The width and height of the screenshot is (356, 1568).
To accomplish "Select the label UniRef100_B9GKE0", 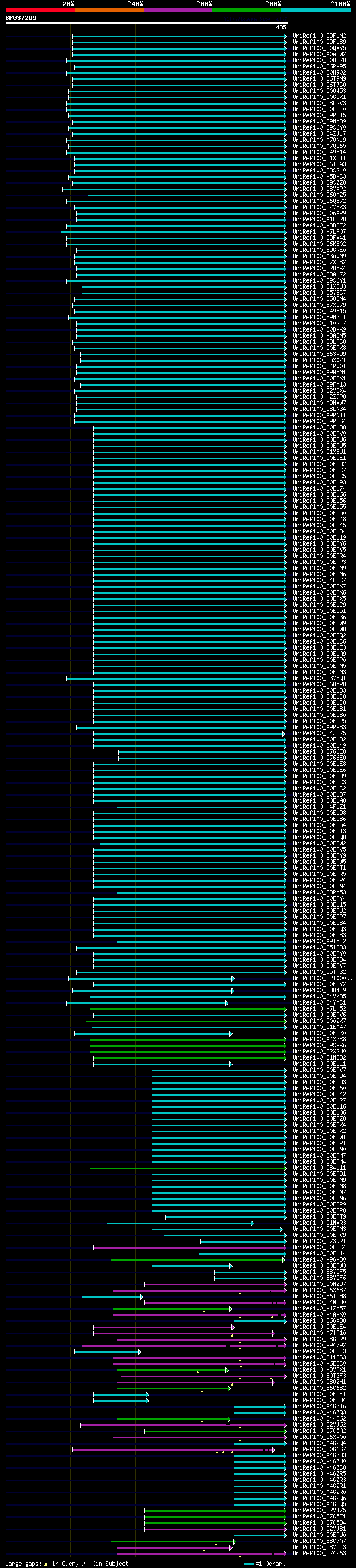I will [x=319, y=250].
